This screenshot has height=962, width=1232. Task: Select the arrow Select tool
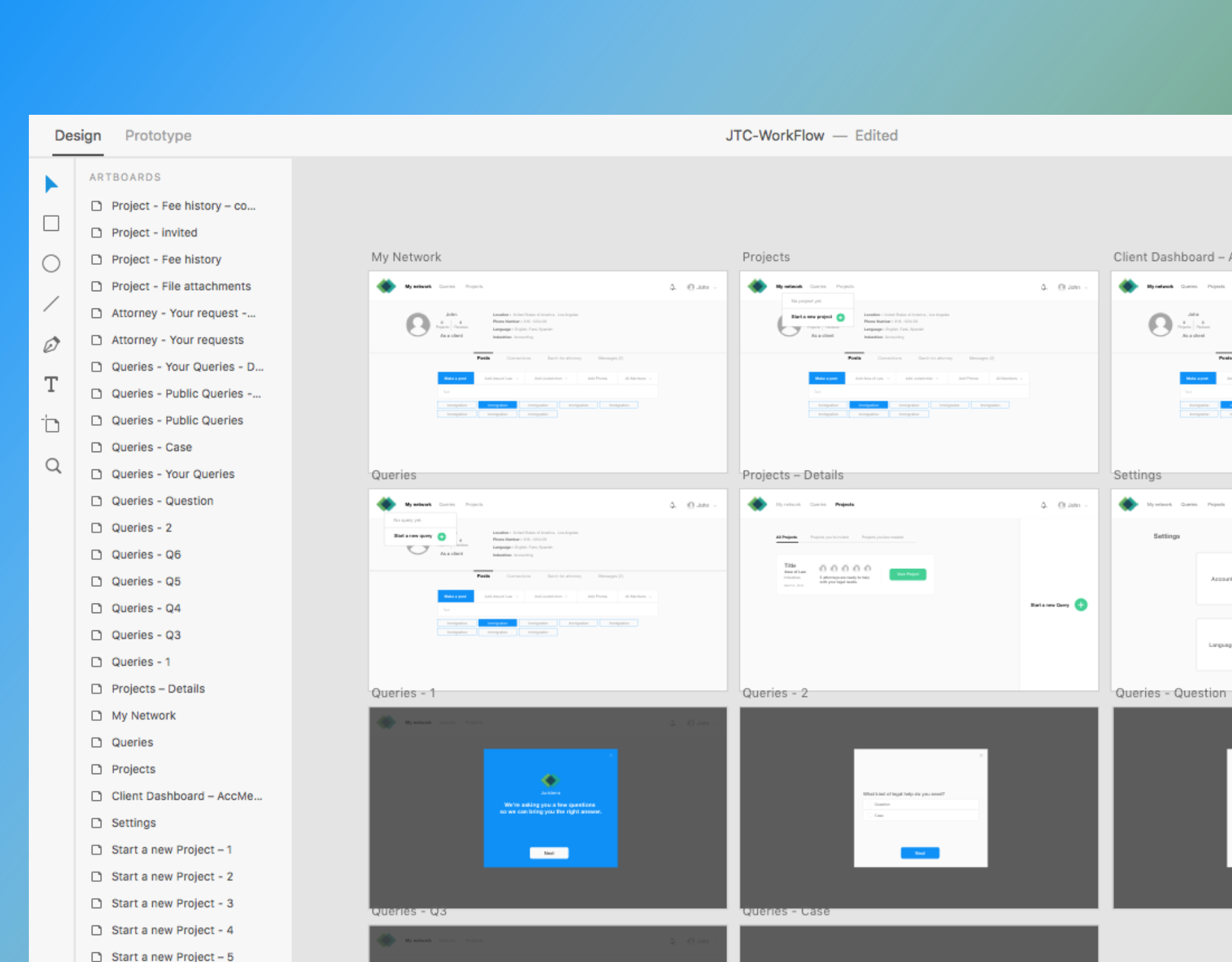(51, 185)
